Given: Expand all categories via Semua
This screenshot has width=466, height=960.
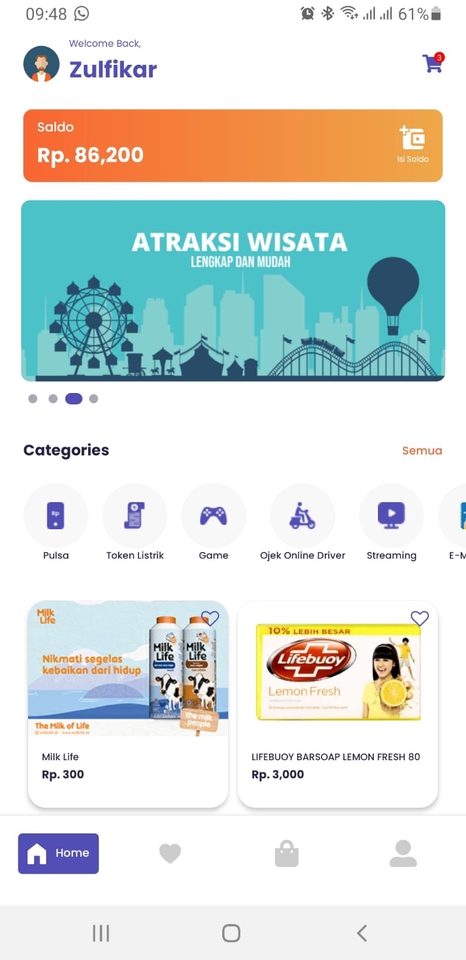Looking at the screenshot, I should click(x=422, y=451).
